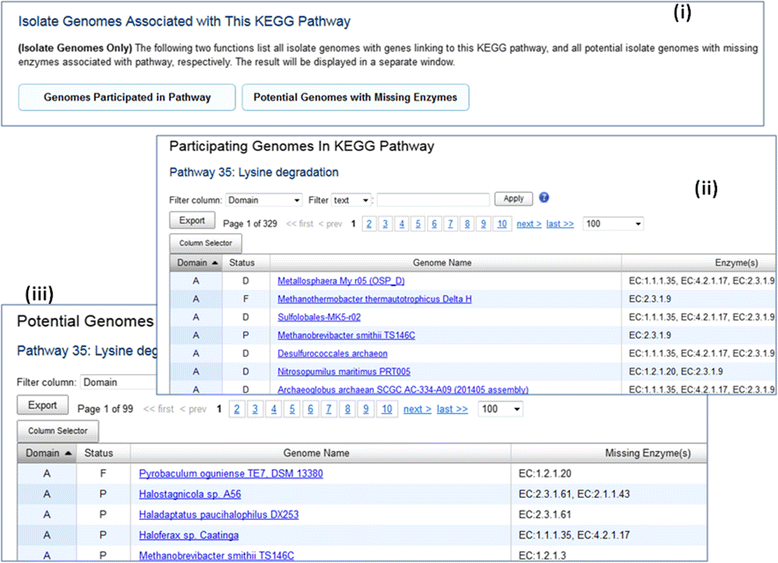Open Pyrobaculum oguniense TE7, DSM 13380 genome
The height and width of the screenshot is (563, 778).
click(231, 474)
